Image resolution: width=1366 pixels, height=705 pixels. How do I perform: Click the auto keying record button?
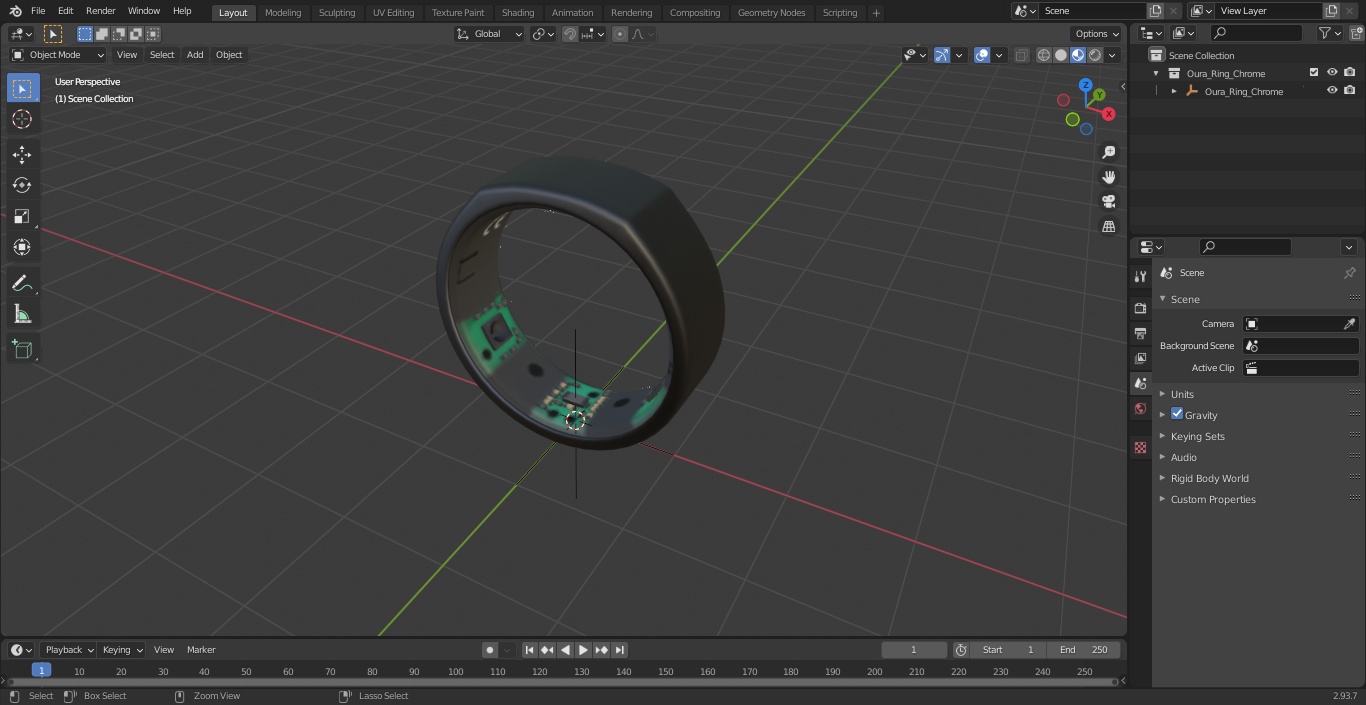tap(490, 650)
